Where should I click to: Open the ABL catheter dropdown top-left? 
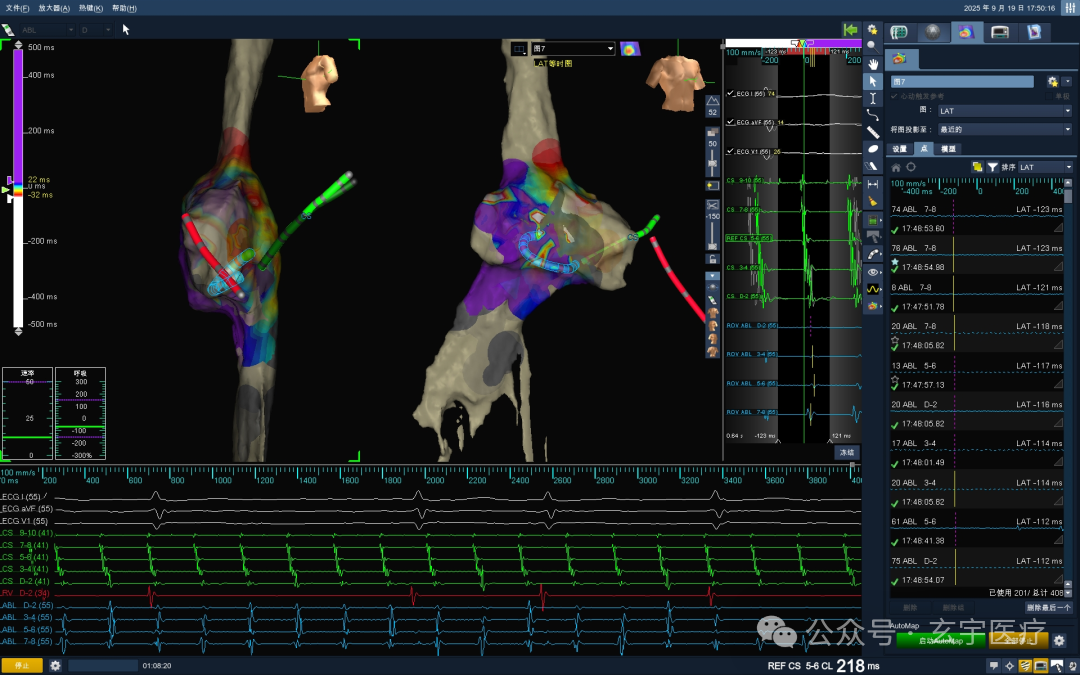(47, 30)
